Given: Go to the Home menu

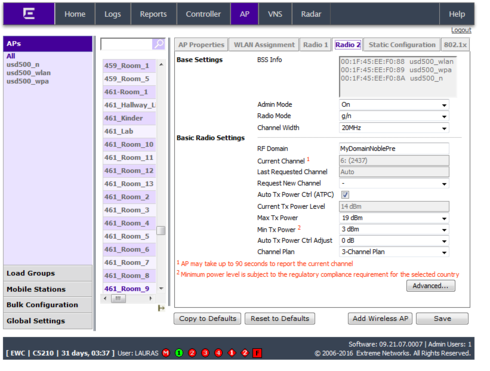Looking at the screenshot, I should (75, 14).
